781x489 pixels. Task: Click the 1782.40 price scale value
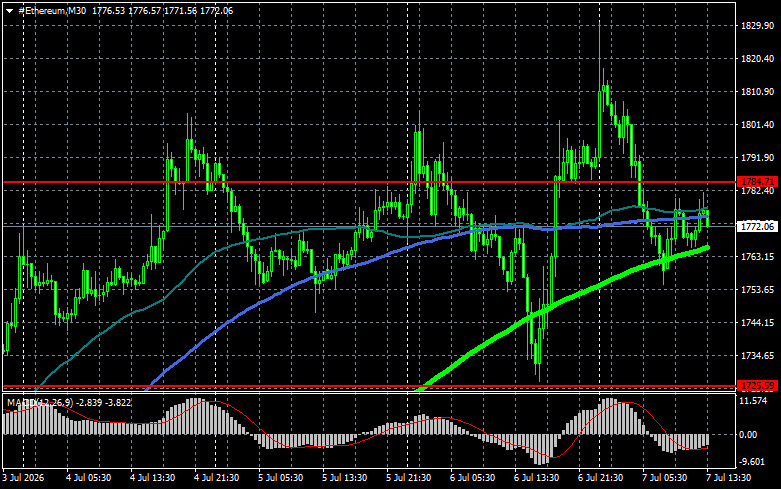(758, 191)
